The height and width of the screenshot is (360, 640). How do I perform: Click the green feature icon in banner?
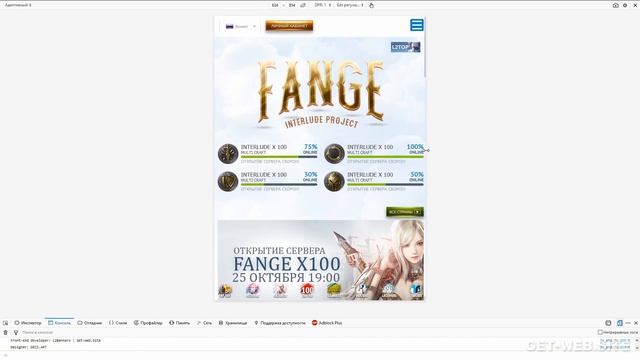tap(334, 291)
